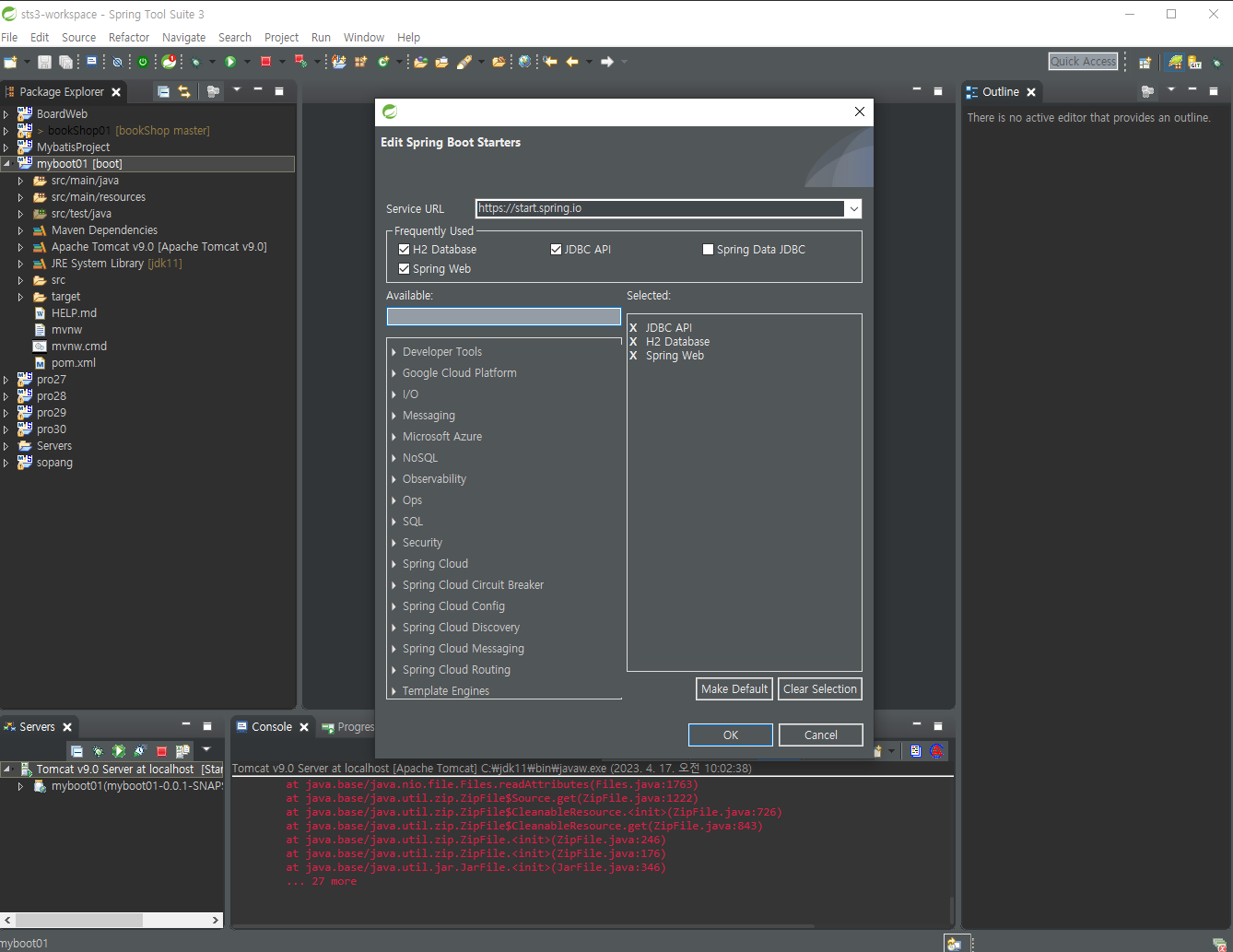Click the OK button
The height and width of the screenshot is (952, 1233).
731,735
